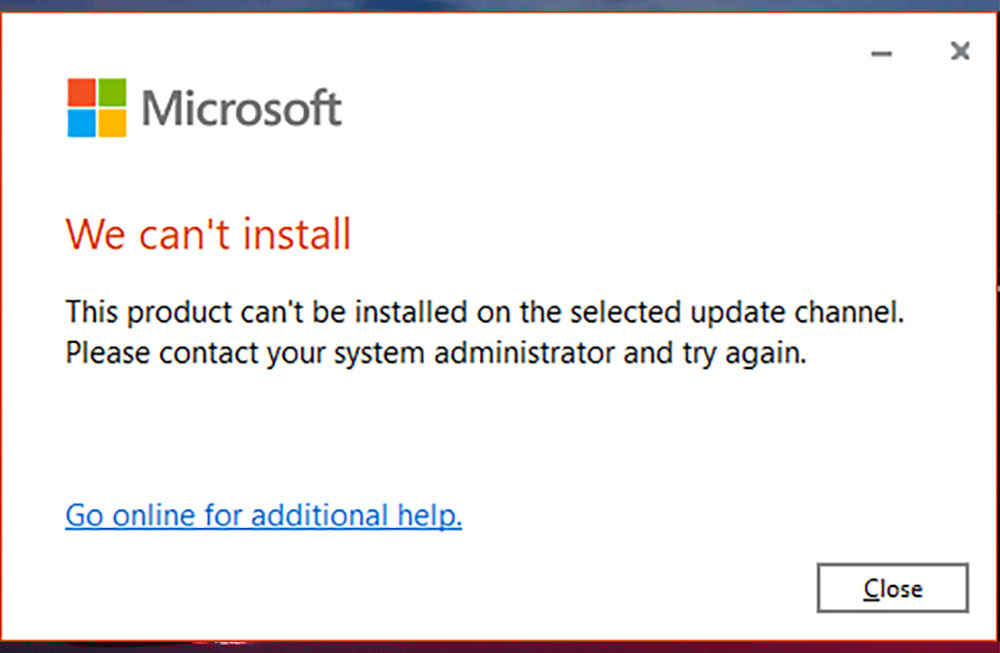Click the yellow square of Microsoft logo
The height and width of the screenshot is (653, 1000).
click(112, 122)
